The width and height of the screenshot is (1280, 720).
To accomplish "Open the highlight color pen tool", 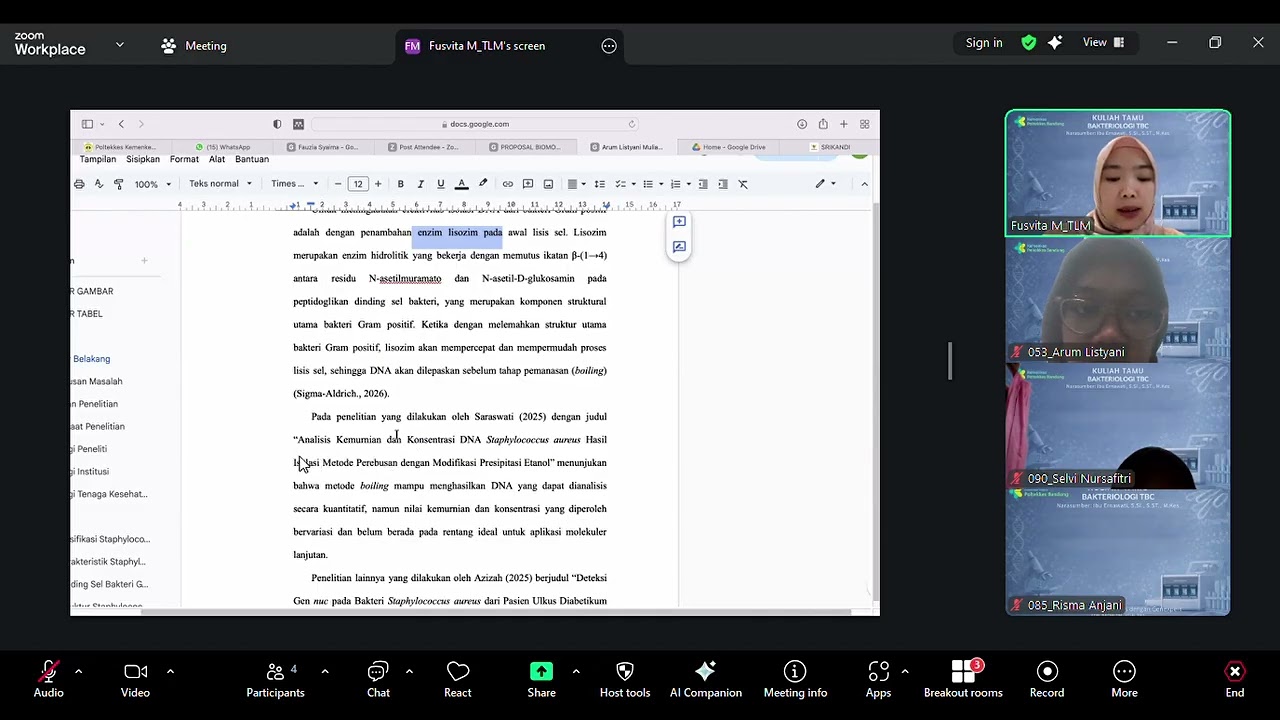I will (483, 184).
